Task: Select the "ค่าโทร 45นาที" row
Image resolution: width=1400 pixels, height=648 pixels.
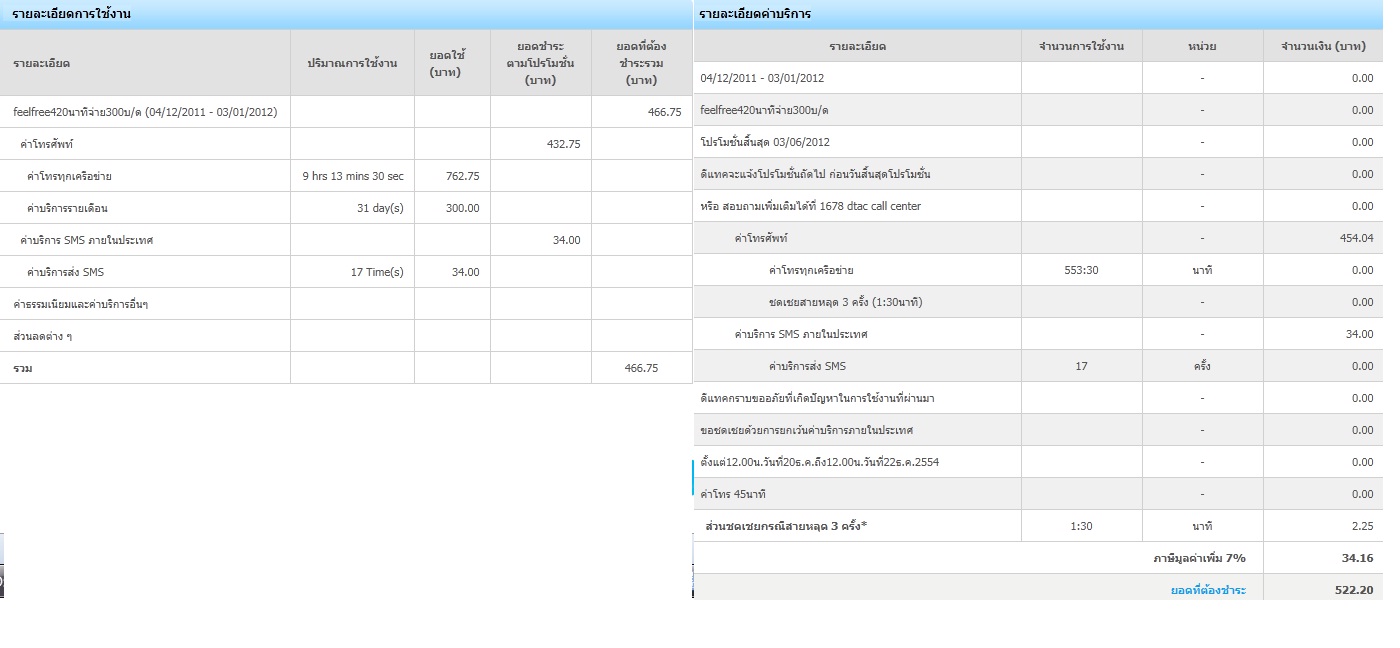Action: pyautogui.click(x=1038, y=494)
